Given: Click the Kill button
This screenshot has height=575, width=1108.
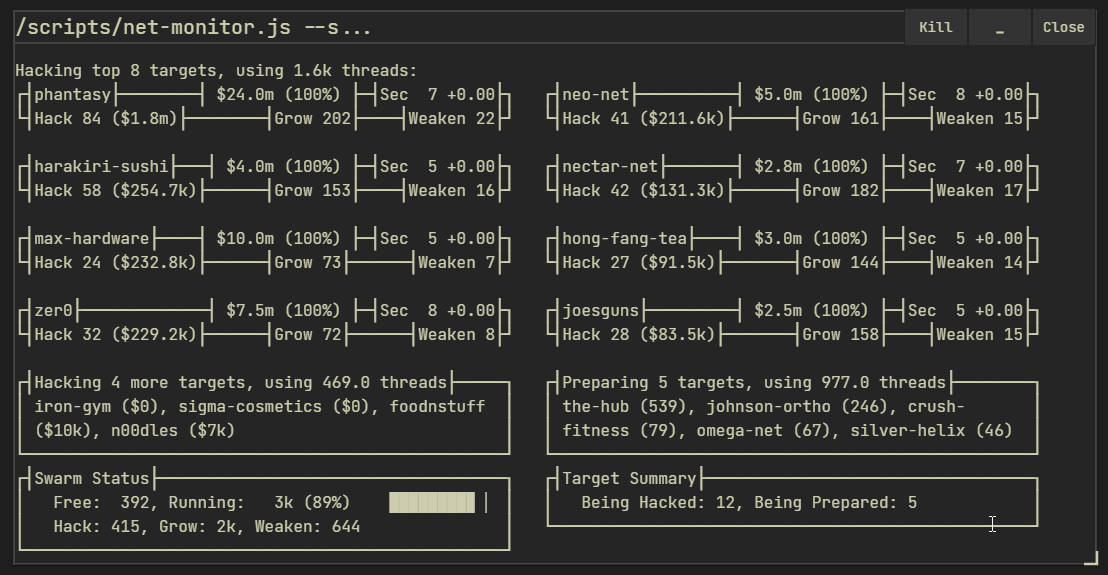Looking at the screenshot, I should (936, 28).
